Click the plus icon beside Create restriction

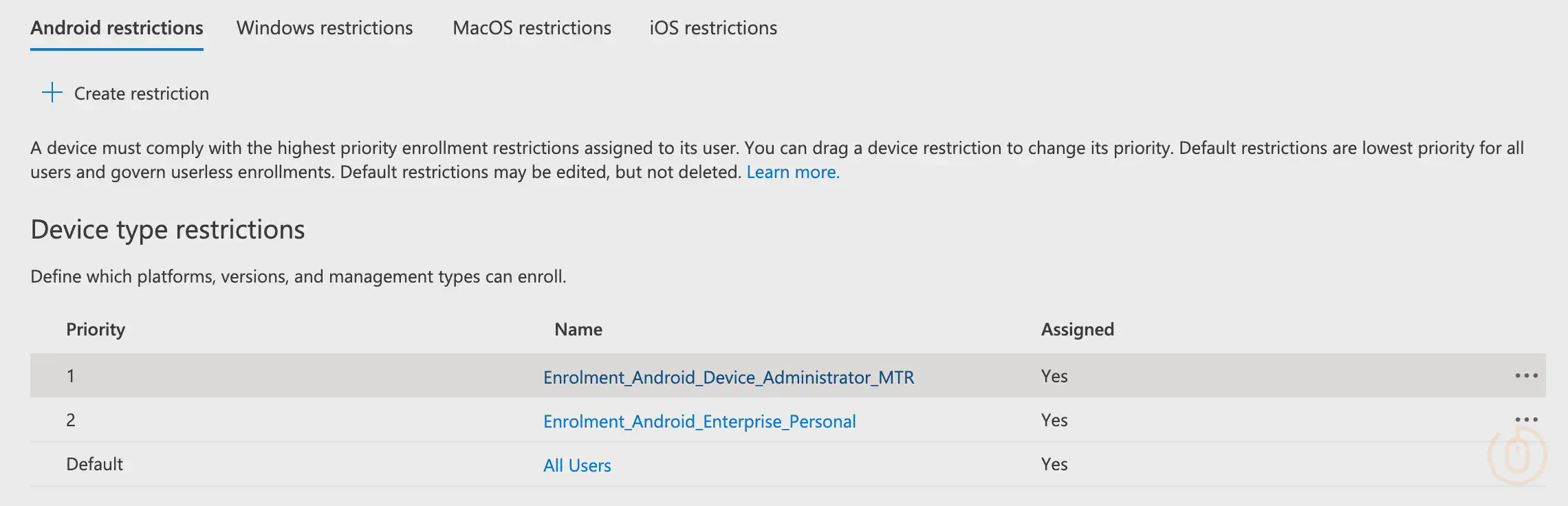tap(52, 93)
